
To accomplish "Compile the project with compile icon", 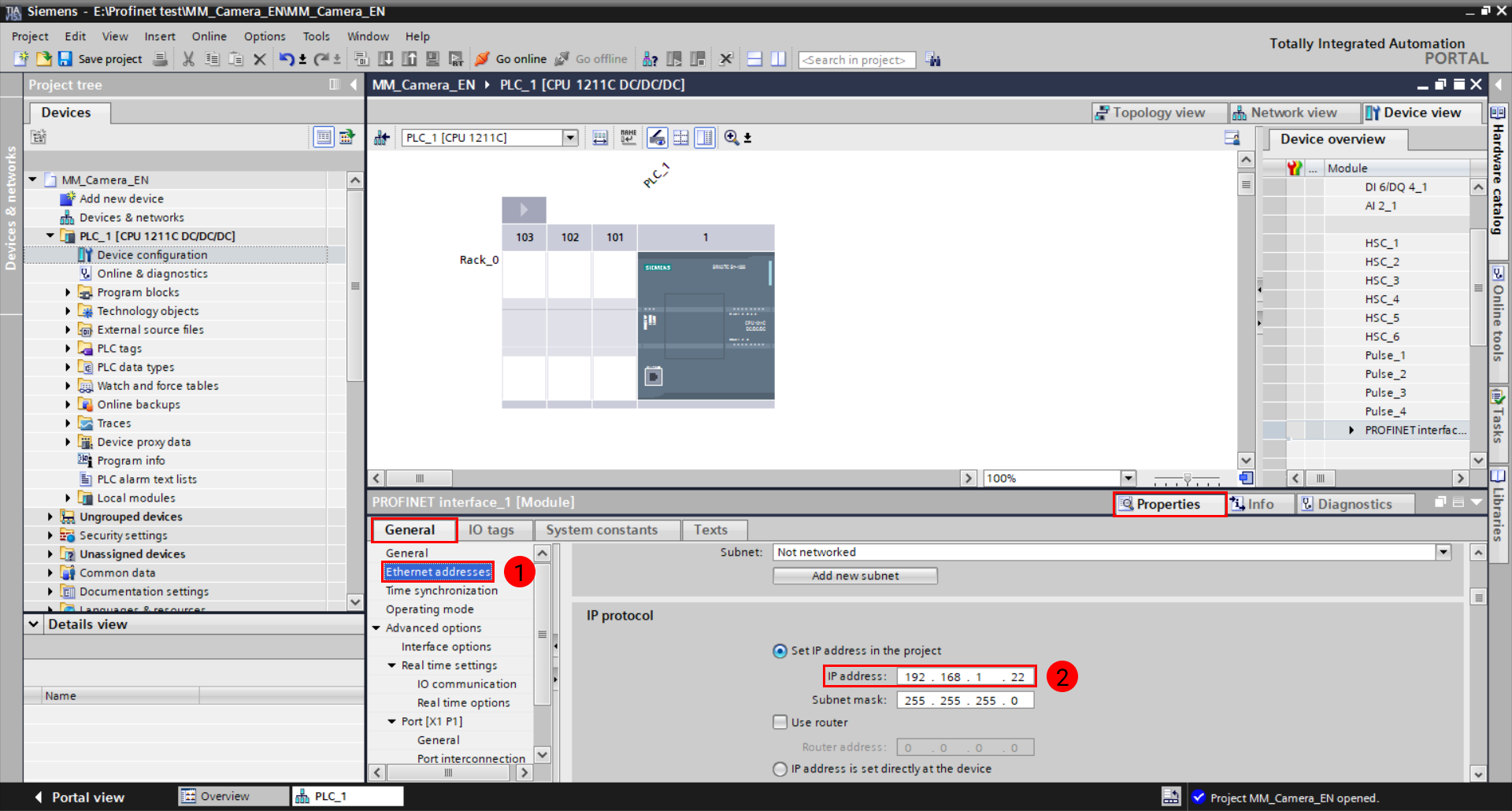I will point(361,59).
